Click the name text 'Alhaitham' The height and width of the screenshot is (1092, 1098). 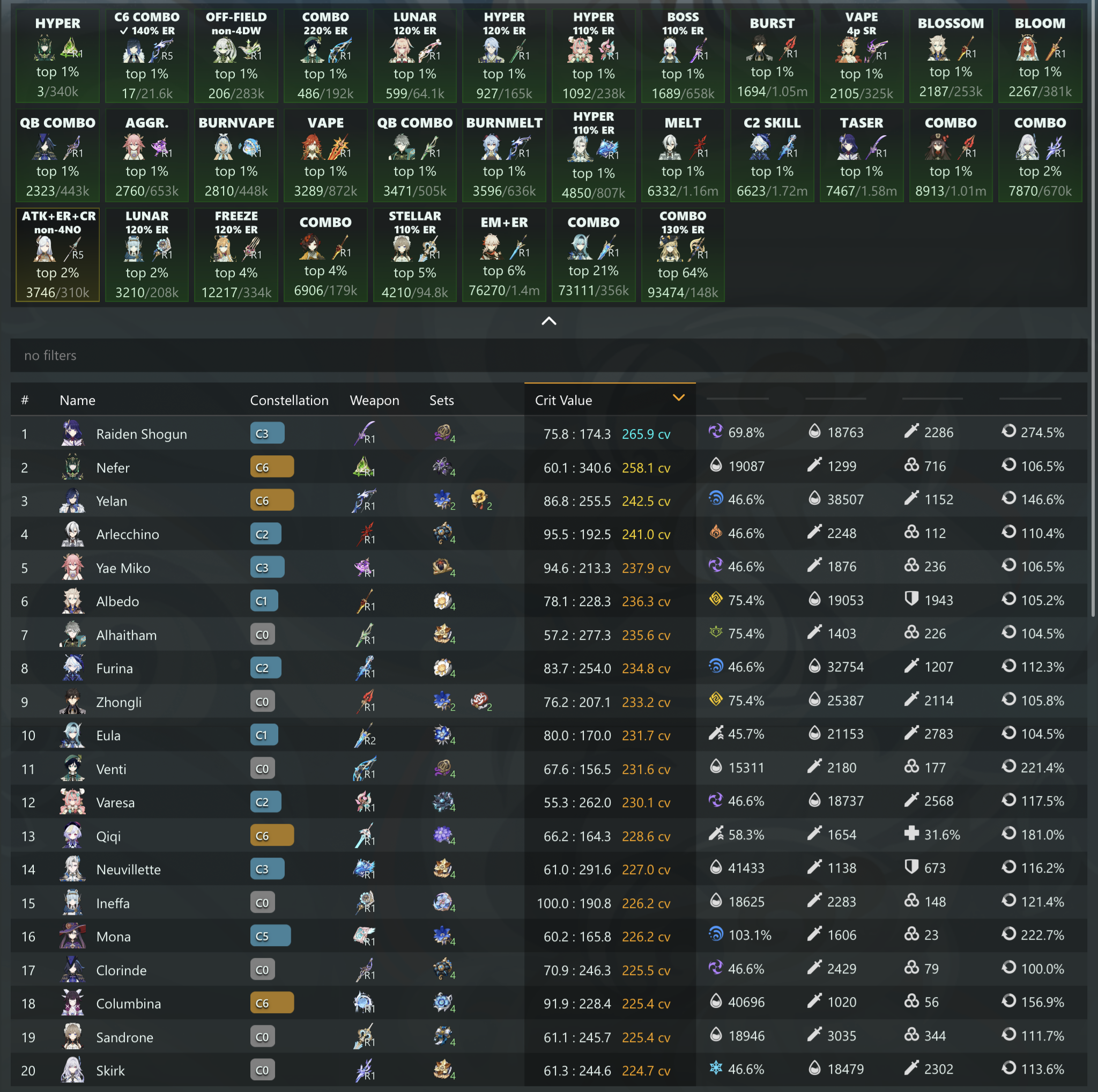pyautogui.click(x=126, y=635)
